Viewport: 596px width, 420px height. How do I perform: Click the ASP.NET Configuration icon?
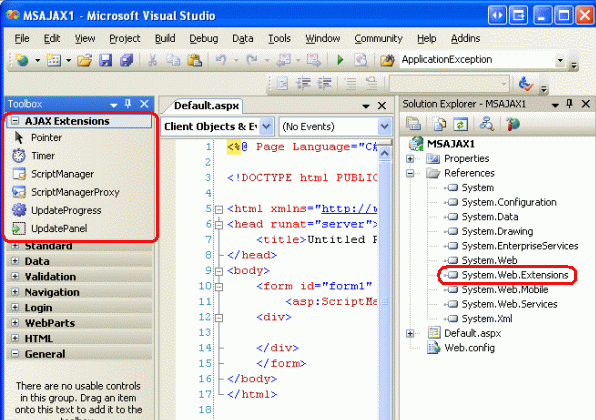pos(513,124)
